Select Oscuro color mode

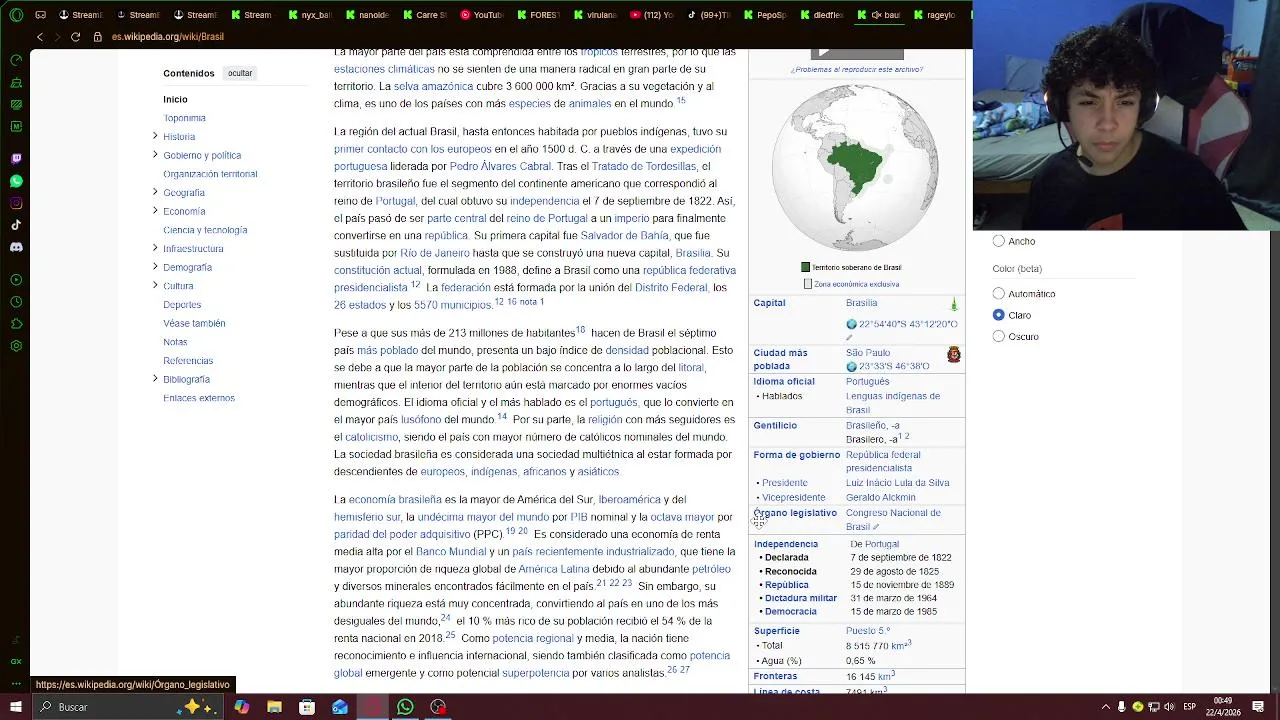pos(998,336)
